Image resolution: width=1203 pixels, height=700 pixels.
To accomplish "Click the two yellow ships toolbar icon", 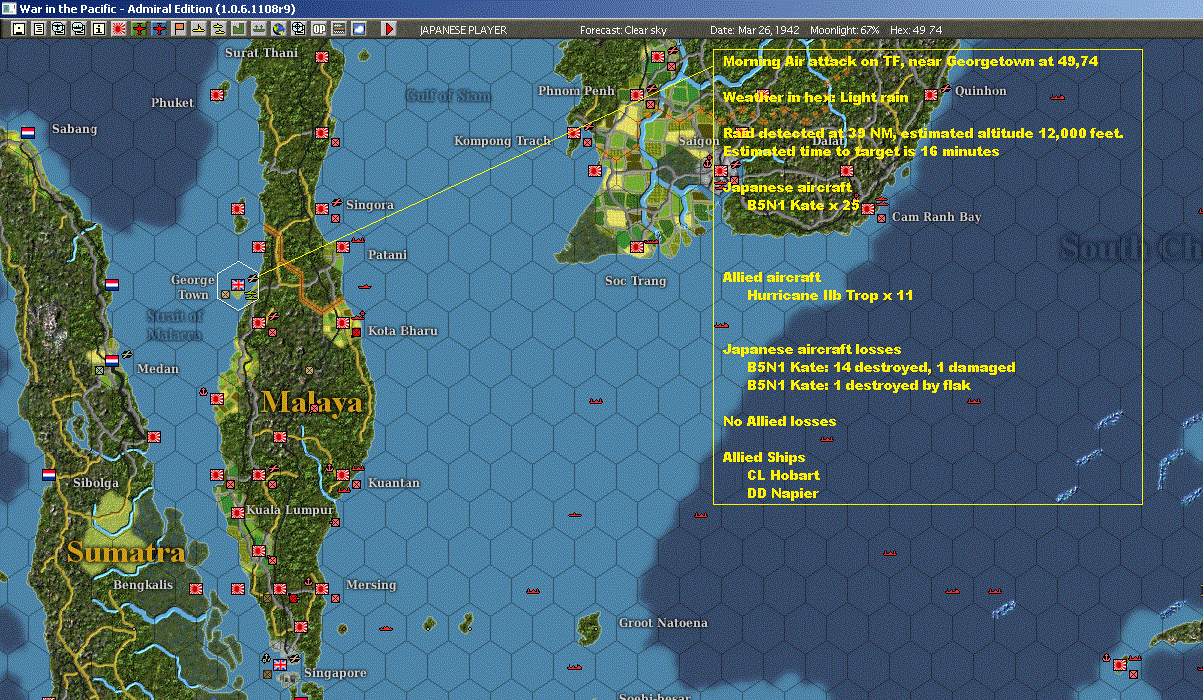I will pos(219,29).
